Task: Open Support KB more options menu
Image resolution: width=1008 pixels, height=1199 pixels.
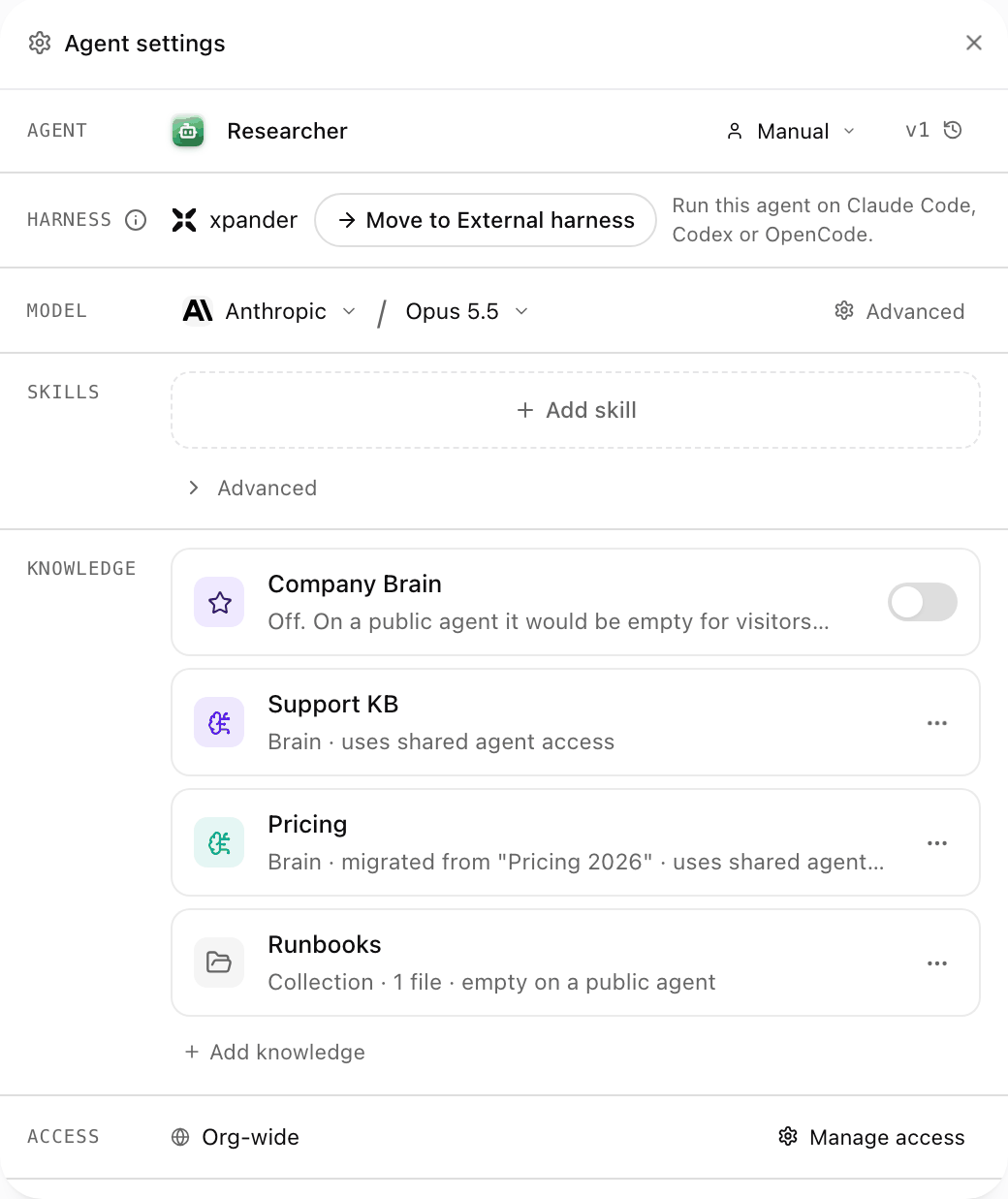Action: coord(937,723)
